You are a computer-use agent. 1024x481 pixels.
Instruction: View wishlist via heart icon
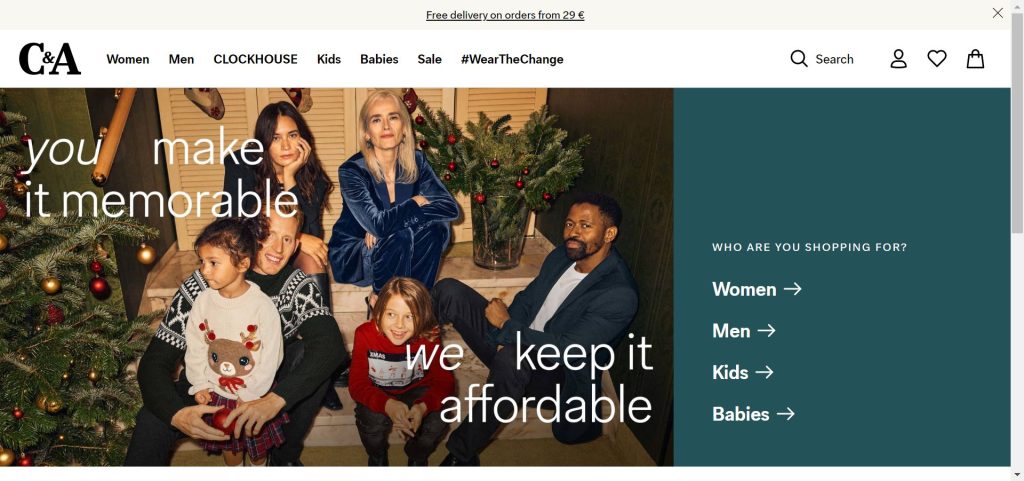click(x=937, y=59)
